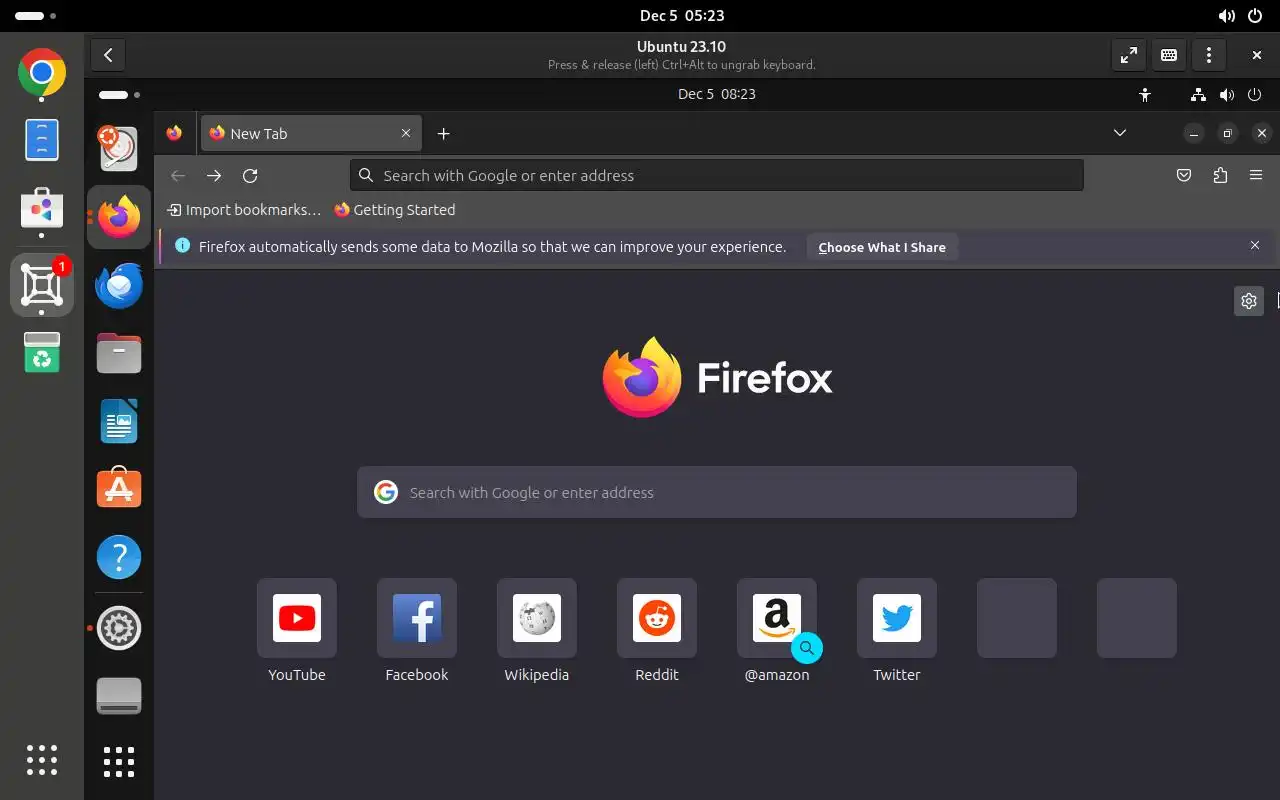This screenshot has height=800, width=1280.
Task: Open guest network status icon
Action: pos(1198,95)
